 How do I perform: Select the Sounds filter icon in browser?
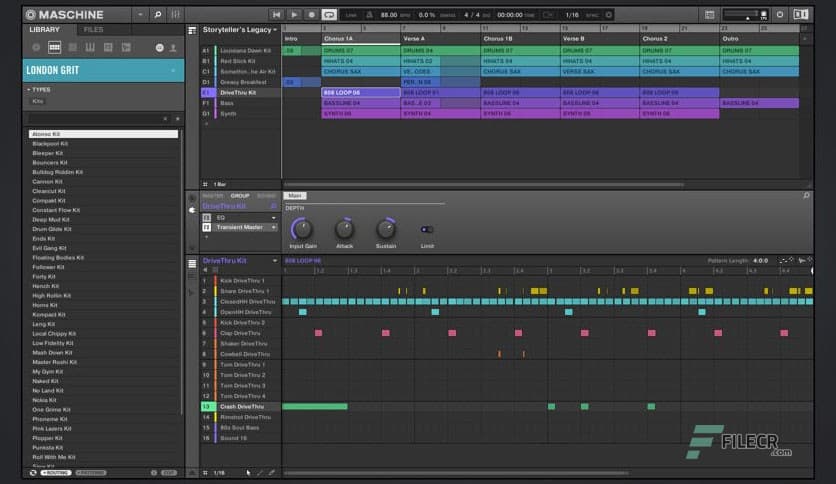click(73, 47)
